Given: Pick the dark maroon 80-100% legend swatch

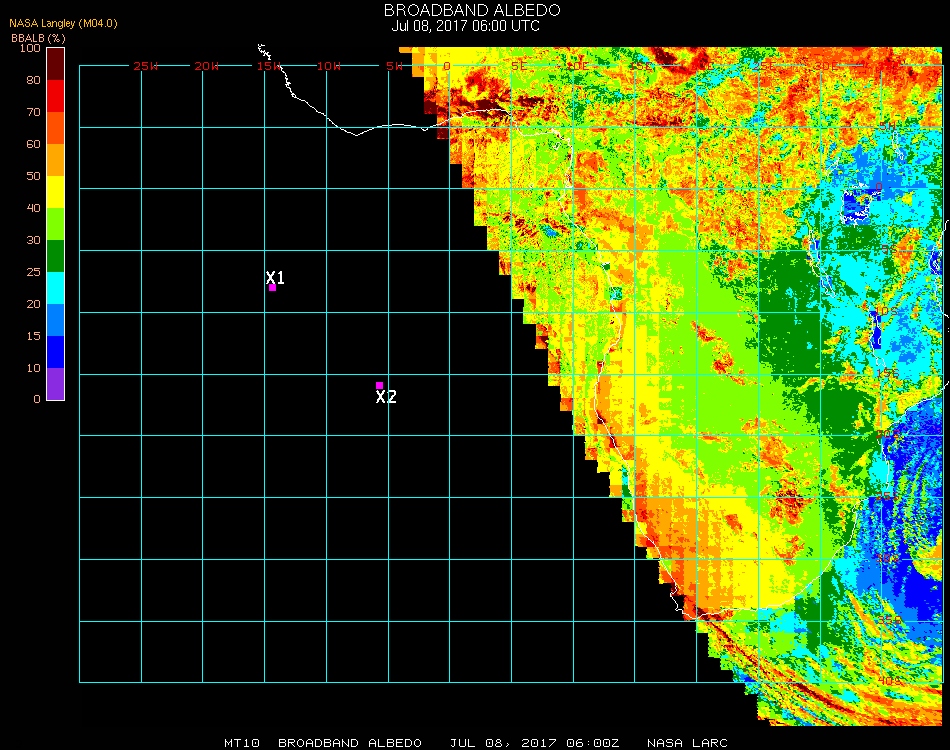Looking at the screenshot, I should (x=55, y=64).
